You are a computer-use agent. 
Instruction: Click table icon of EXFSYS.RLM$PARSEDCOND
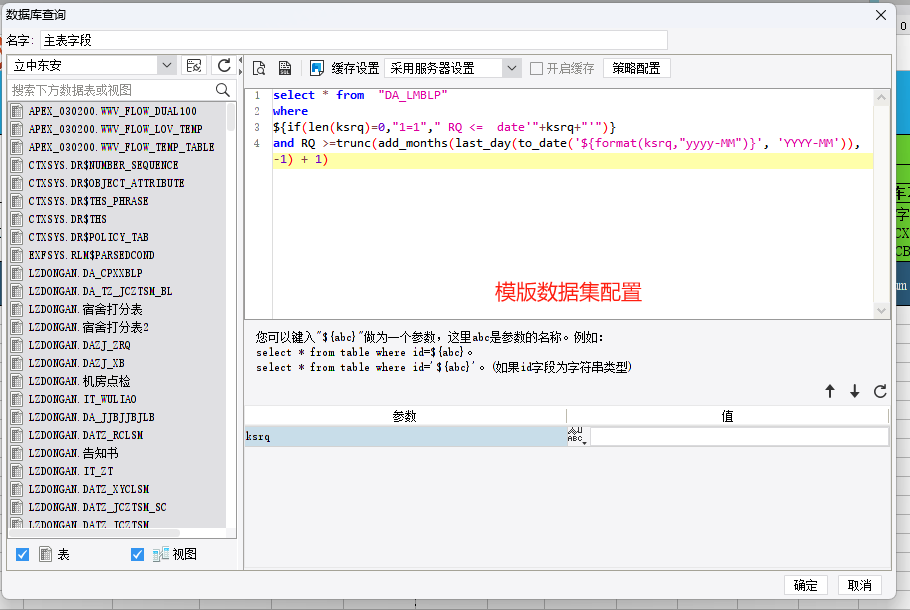[17, 255]
